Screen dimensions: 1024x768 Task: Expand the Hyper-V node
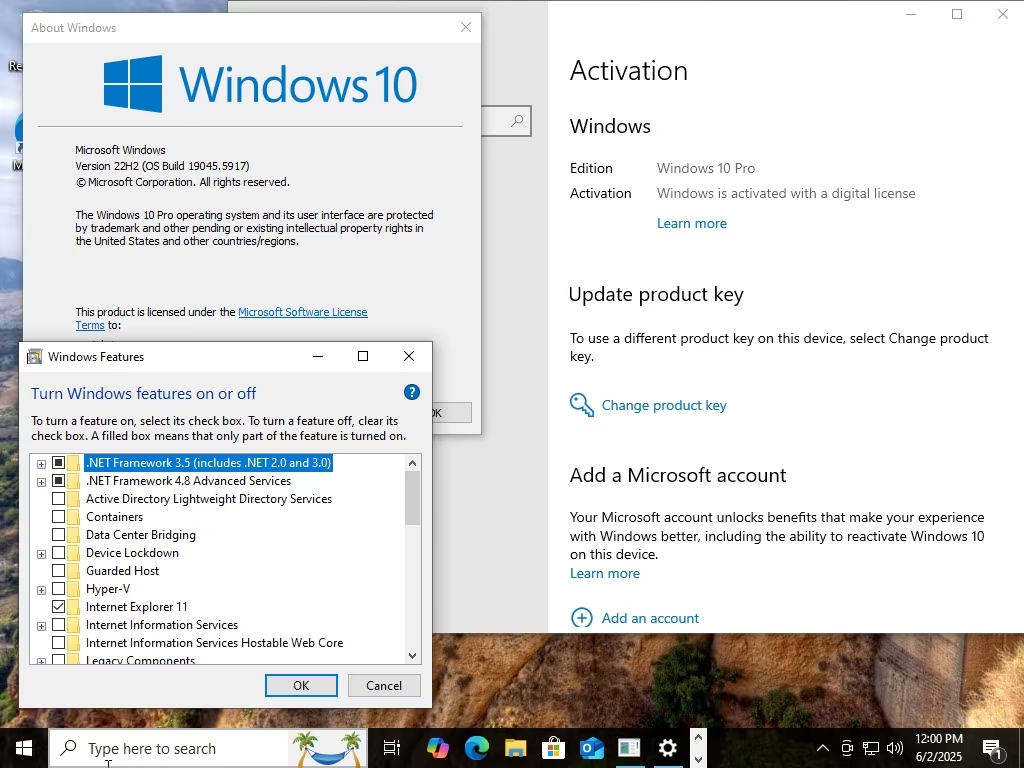point(41,590)
